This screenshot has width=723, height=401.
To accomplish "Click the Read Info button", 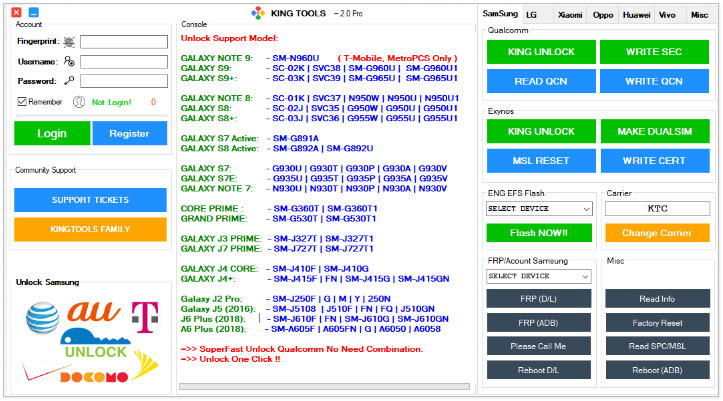I will (x=658, y=299).
